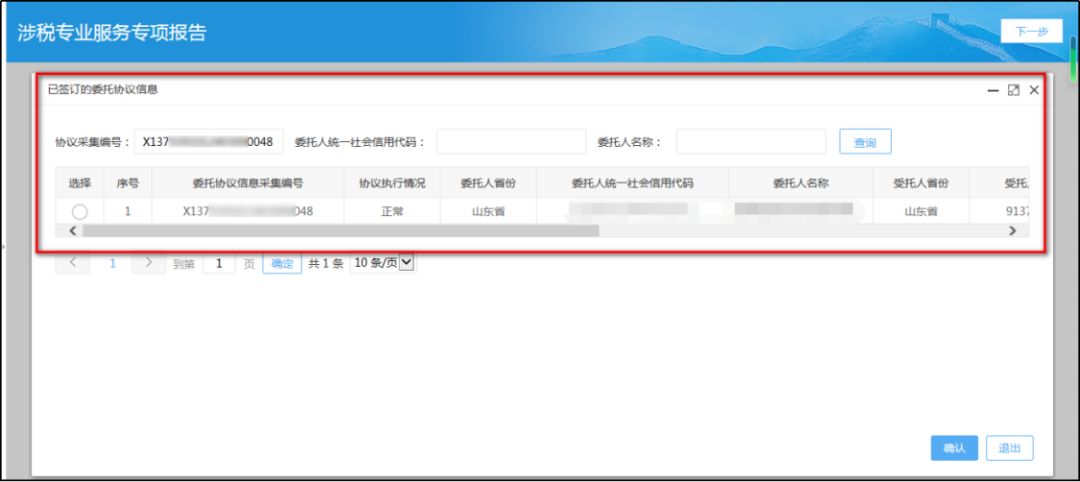Click the 委托人名称 input field

pos(751,142)
